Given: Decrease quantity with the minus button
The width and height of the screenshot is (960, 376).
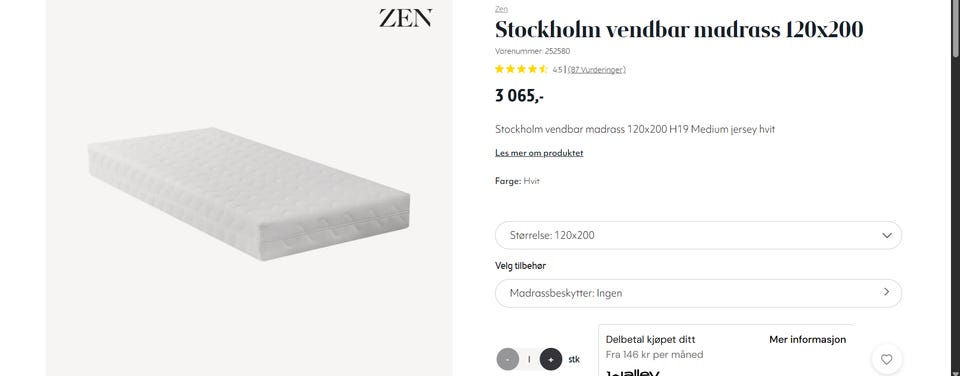Looking at the screenshot, I should click(x=508, y=359).
